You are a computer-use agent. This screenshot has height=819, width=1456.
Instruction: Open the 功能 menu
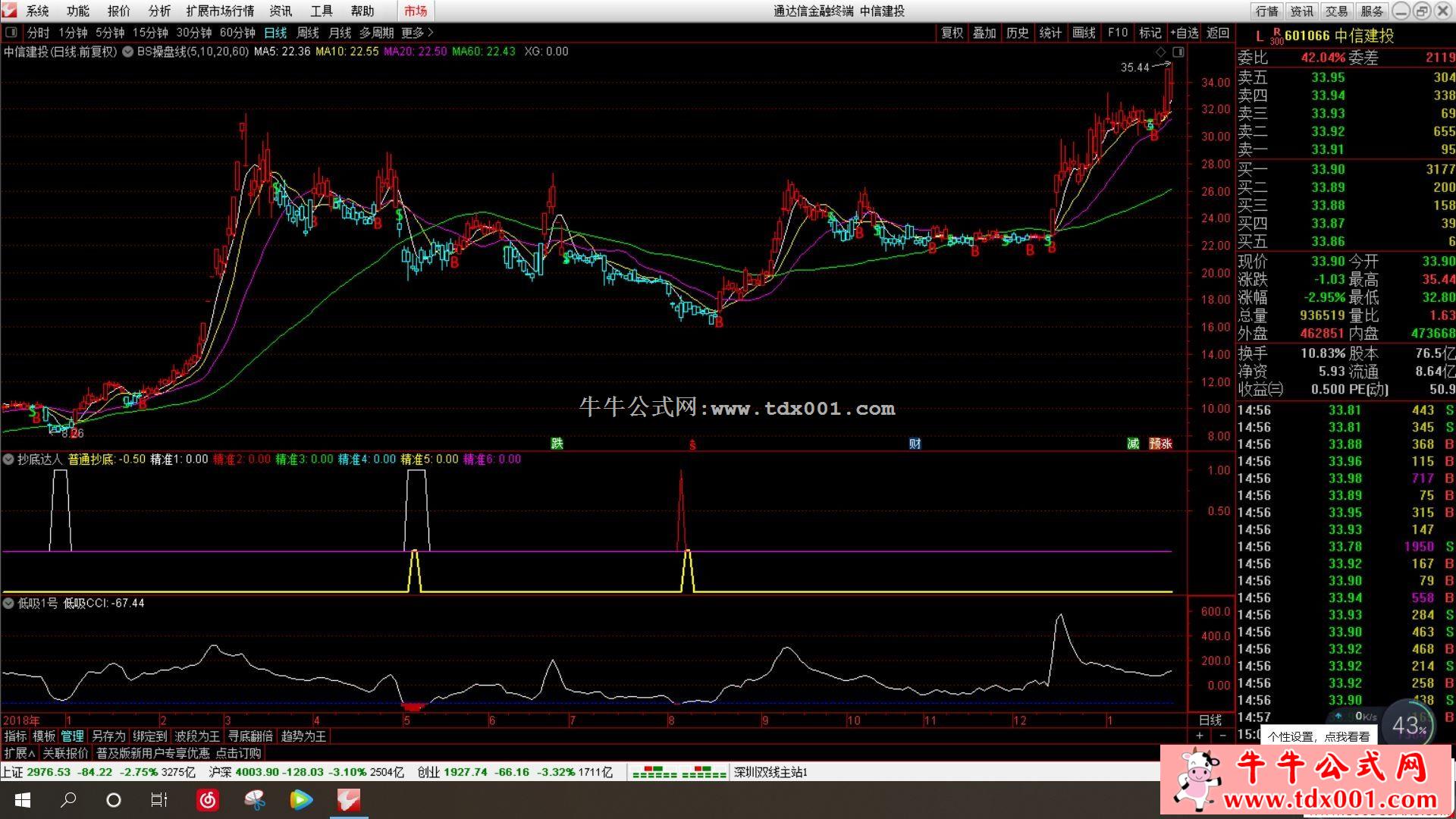click(78, 11)
